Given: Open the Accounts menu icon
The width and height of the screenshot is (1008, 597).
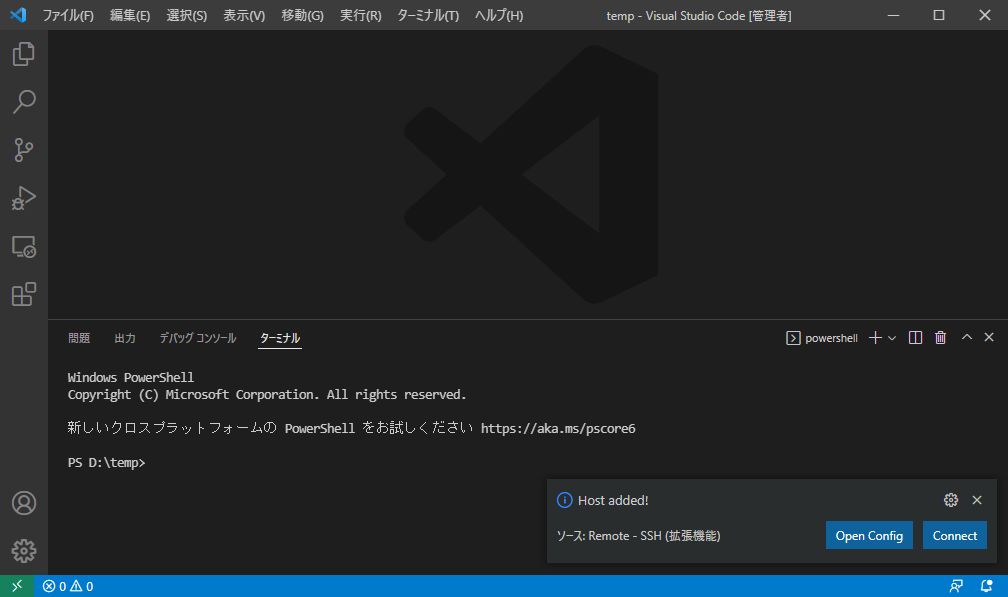Looking at the screenshot, I should 24,503.
